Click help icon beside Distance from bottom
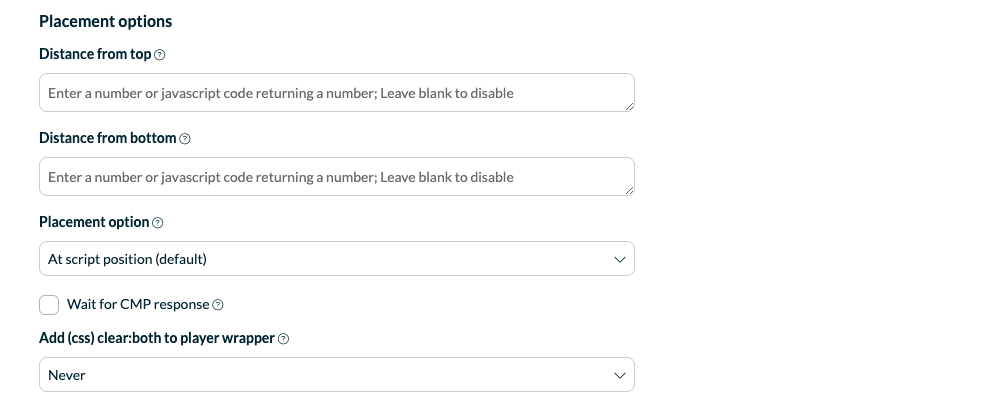The width and height of the screenshot is (997, 409). [184, 139]
